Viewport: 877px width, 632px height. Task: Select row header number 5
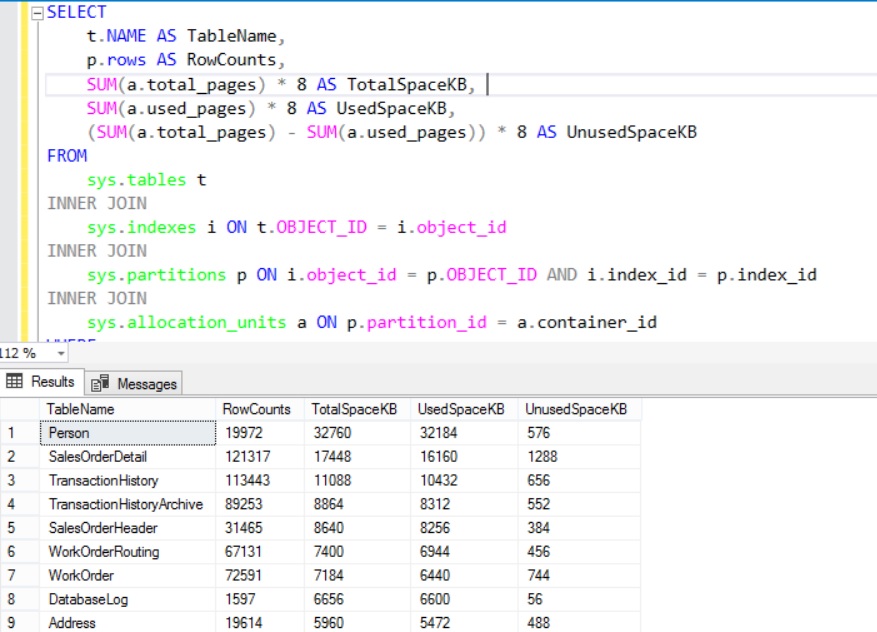[20, 528]
